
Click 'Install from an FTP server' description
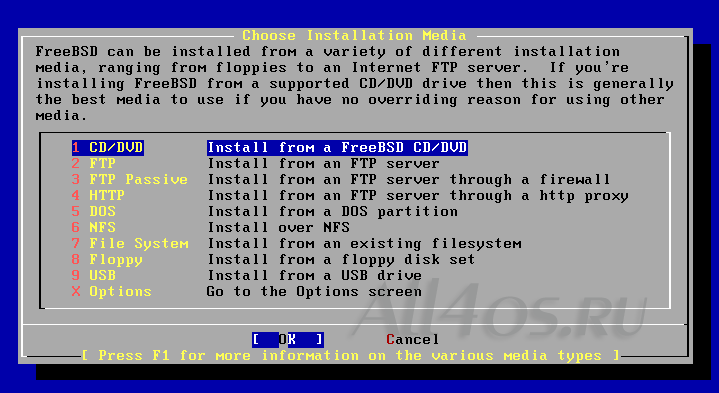click(324, 164)
